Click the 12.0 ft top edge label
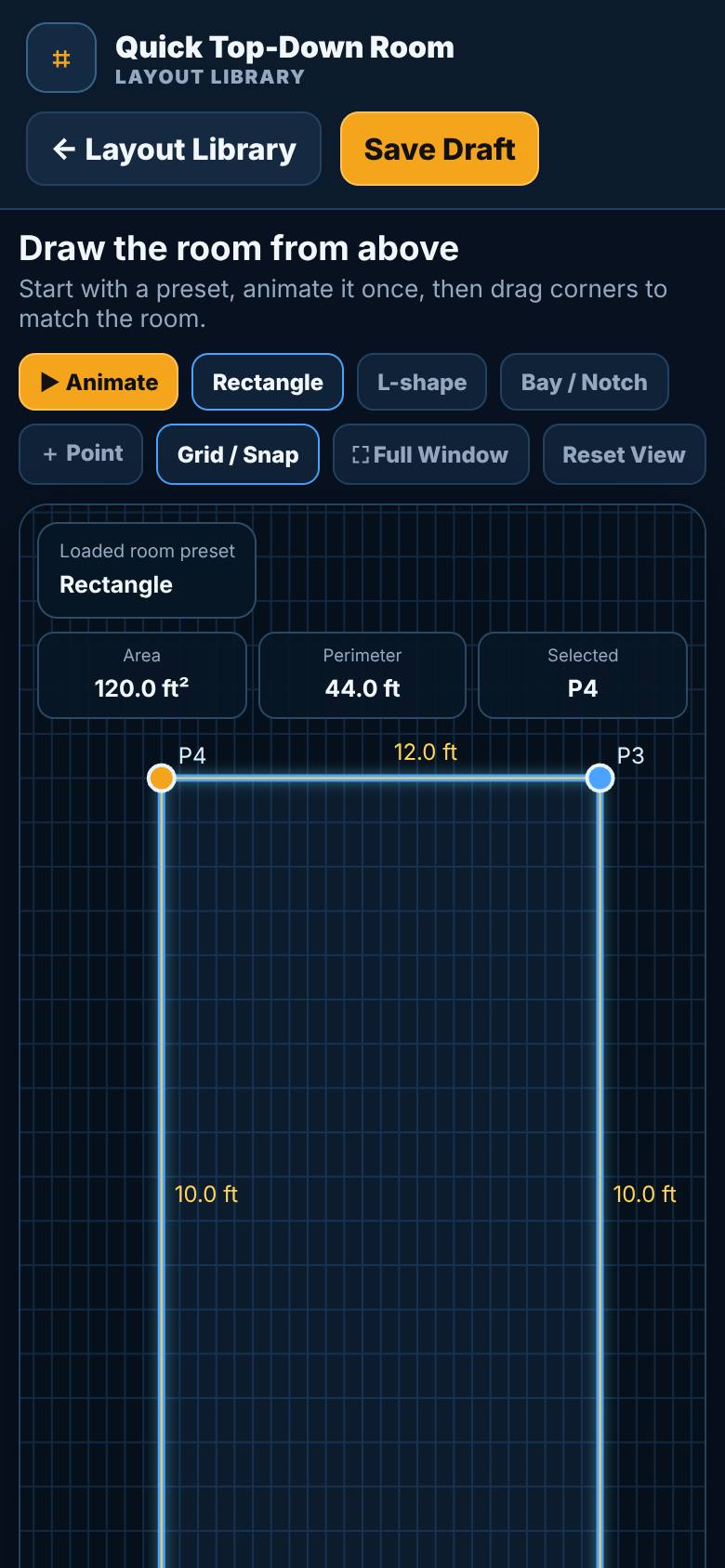 (426, 751)
